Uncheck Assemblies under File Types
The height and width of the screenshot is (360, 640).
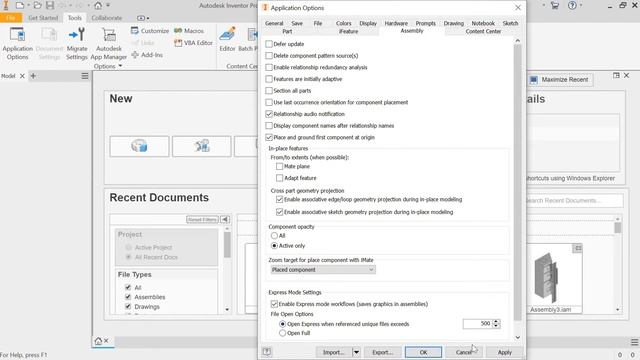tap(128, 297)
